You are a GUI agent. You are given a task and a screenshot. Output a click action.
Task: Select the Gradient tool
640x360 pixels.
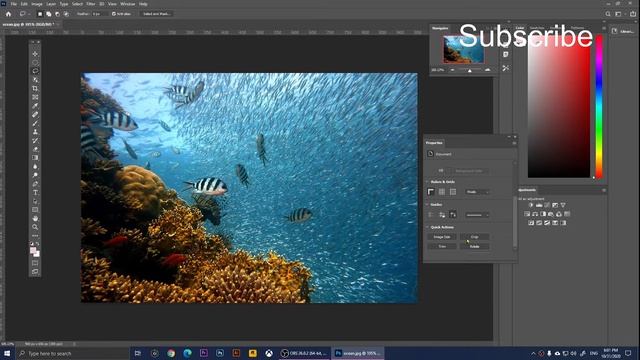point(35,158)
